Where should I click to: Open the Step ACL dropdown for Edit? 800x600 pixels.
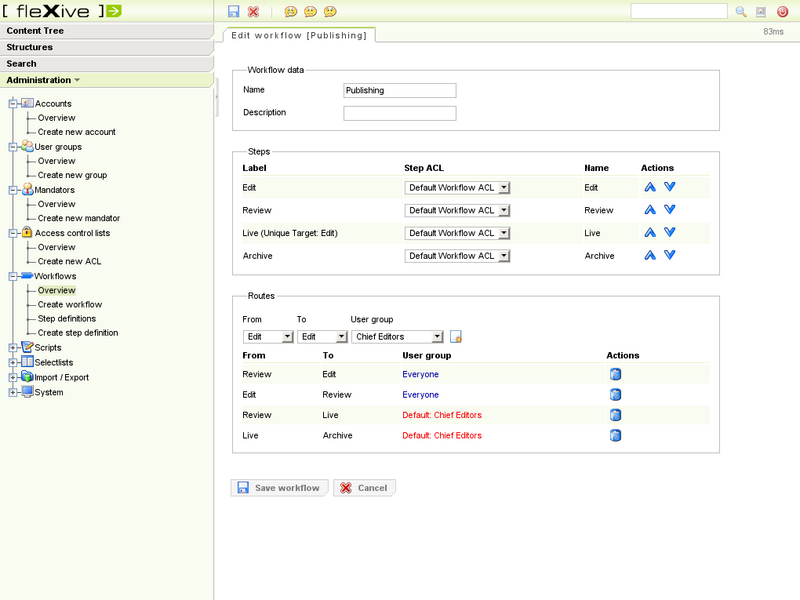458,187
